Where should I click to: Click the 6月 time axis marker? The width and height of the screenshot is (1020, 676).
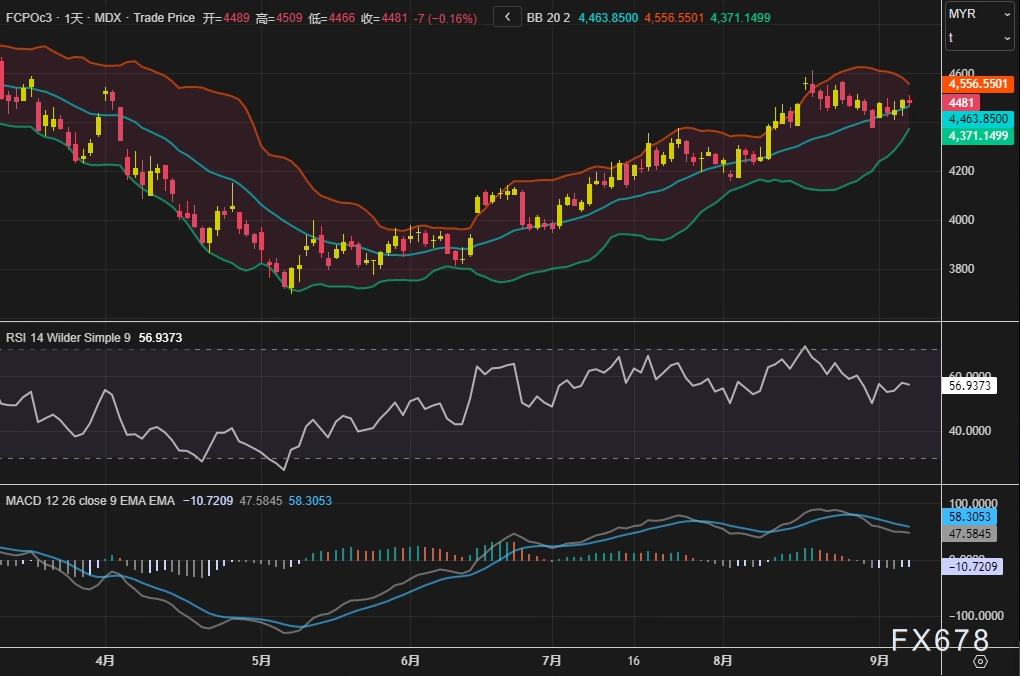click(x=409, y=661)
